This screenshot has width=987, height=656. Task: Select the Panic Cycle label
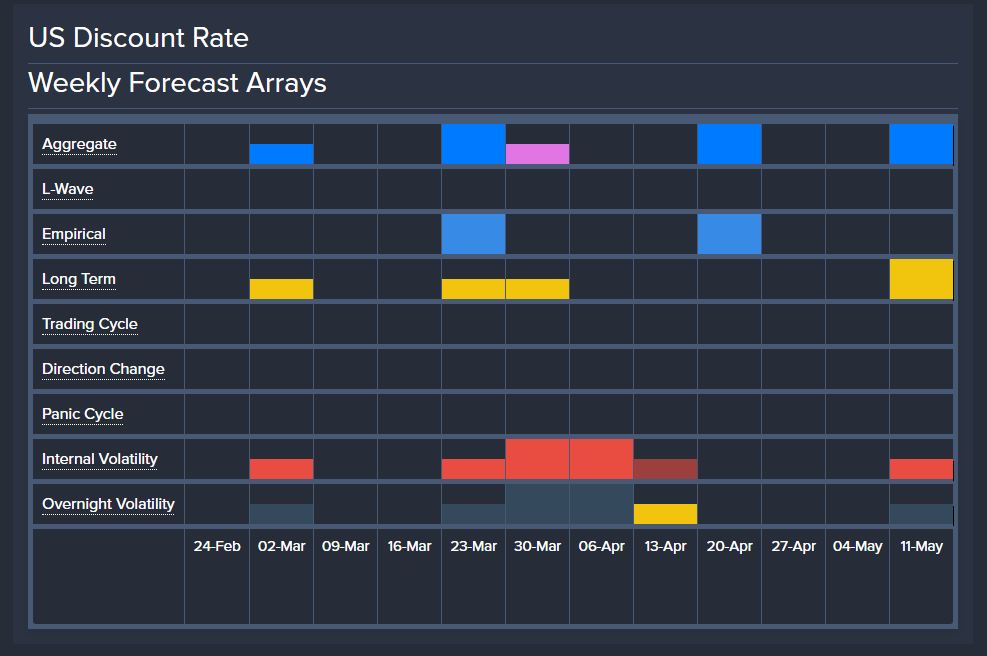pyautogui.click(x=82, y=414)
